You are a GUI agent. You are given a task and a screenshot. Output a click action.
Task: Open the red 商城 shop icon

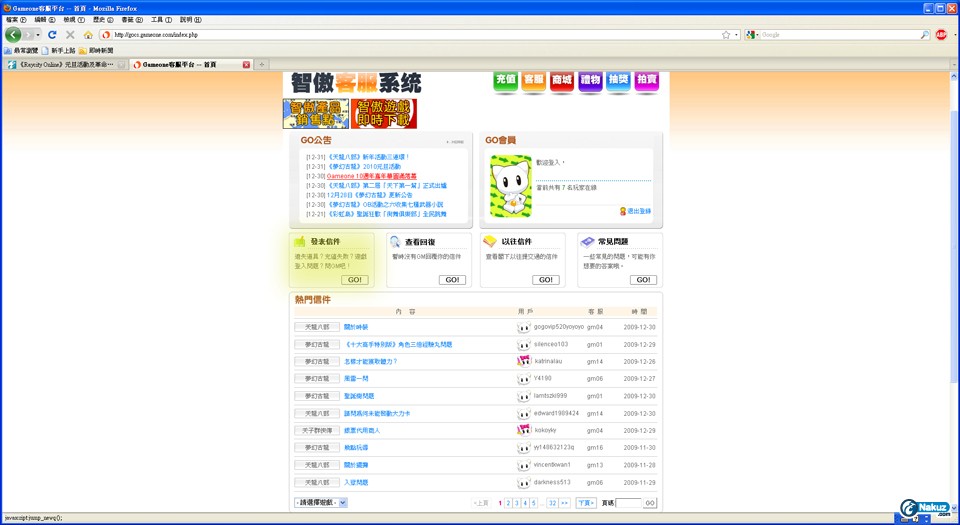click(562, 81)
